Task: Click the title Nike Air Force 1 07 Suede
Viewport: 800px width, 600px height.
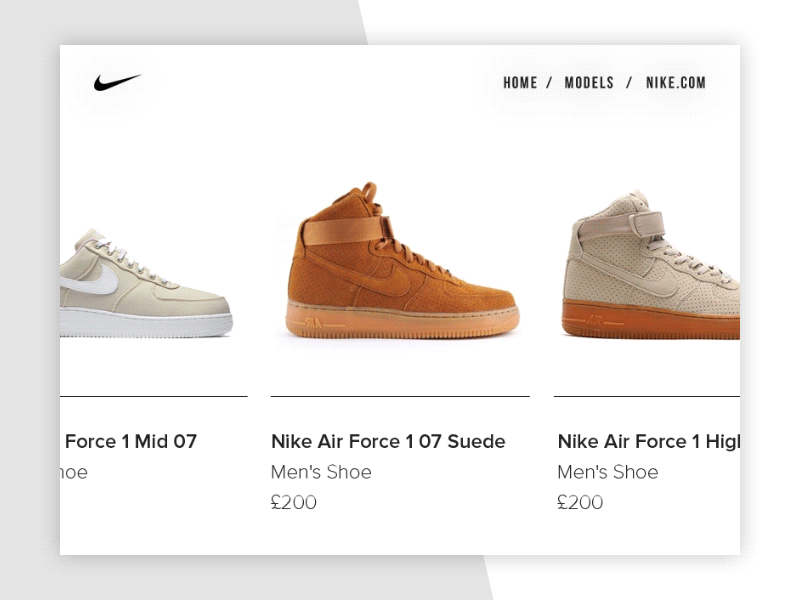Action: 388,441
